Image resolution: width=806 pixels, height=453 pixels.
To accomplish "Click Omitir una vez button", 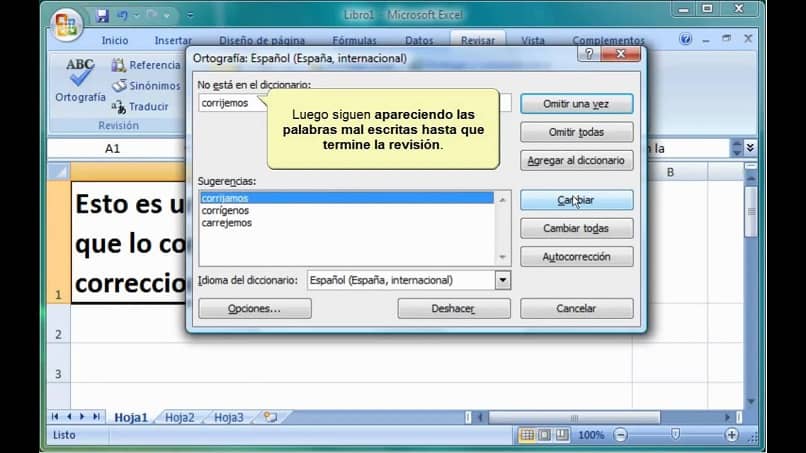I will (x=576, y=104).
